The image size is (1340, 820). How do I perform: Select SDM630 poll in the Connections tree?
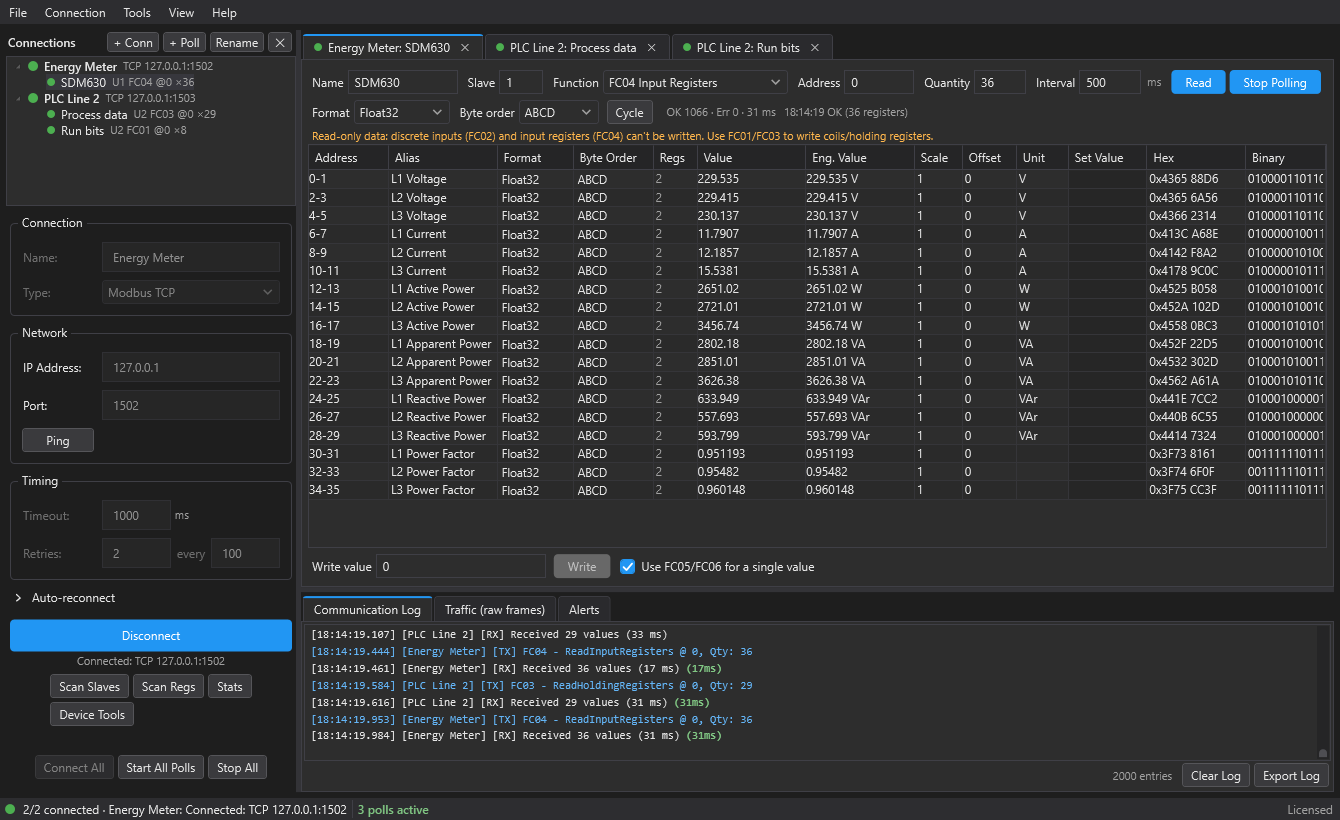click(120, 83)
